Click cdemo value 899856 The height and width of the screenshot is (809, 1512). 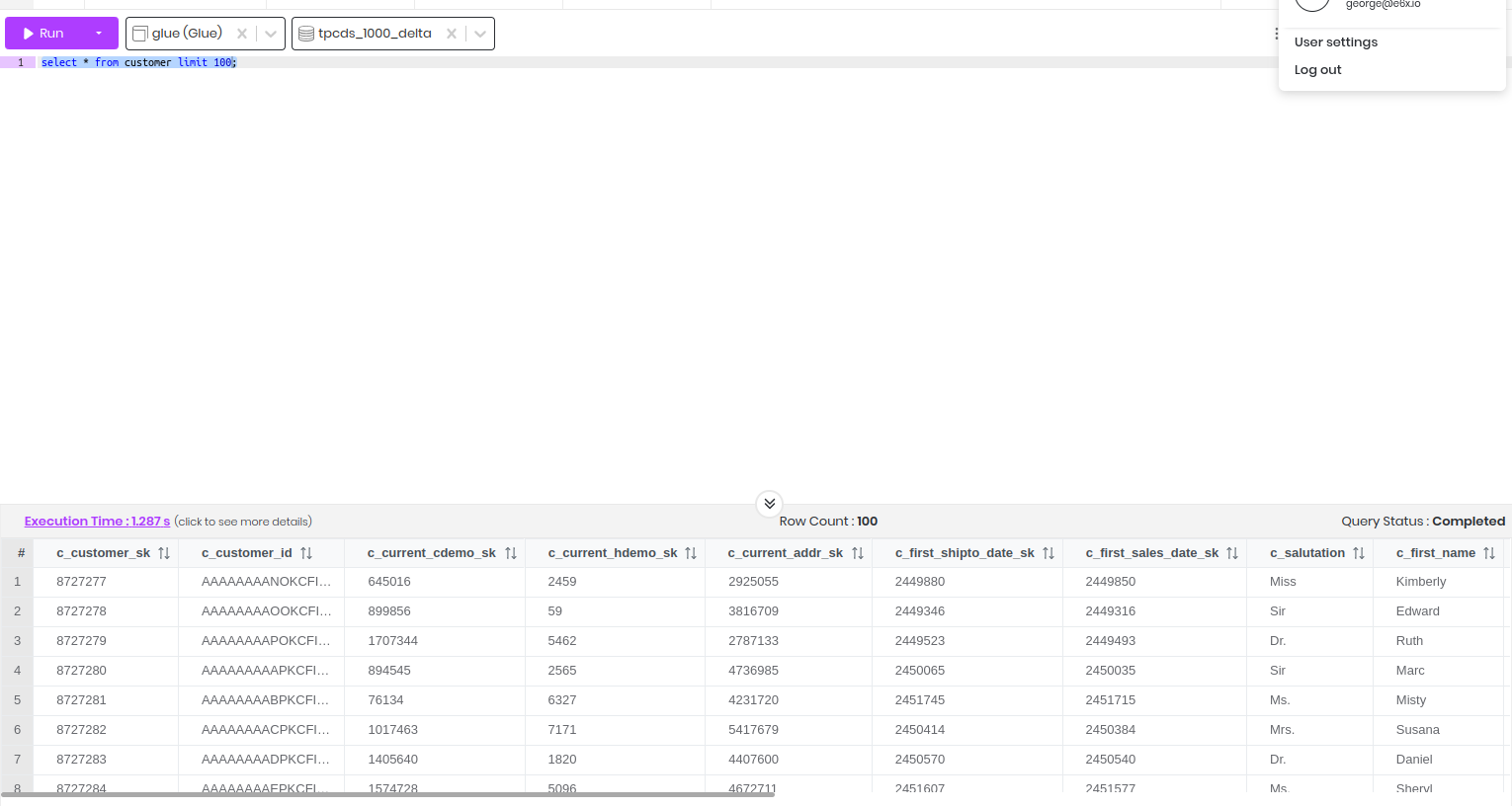tap(389, 611)
